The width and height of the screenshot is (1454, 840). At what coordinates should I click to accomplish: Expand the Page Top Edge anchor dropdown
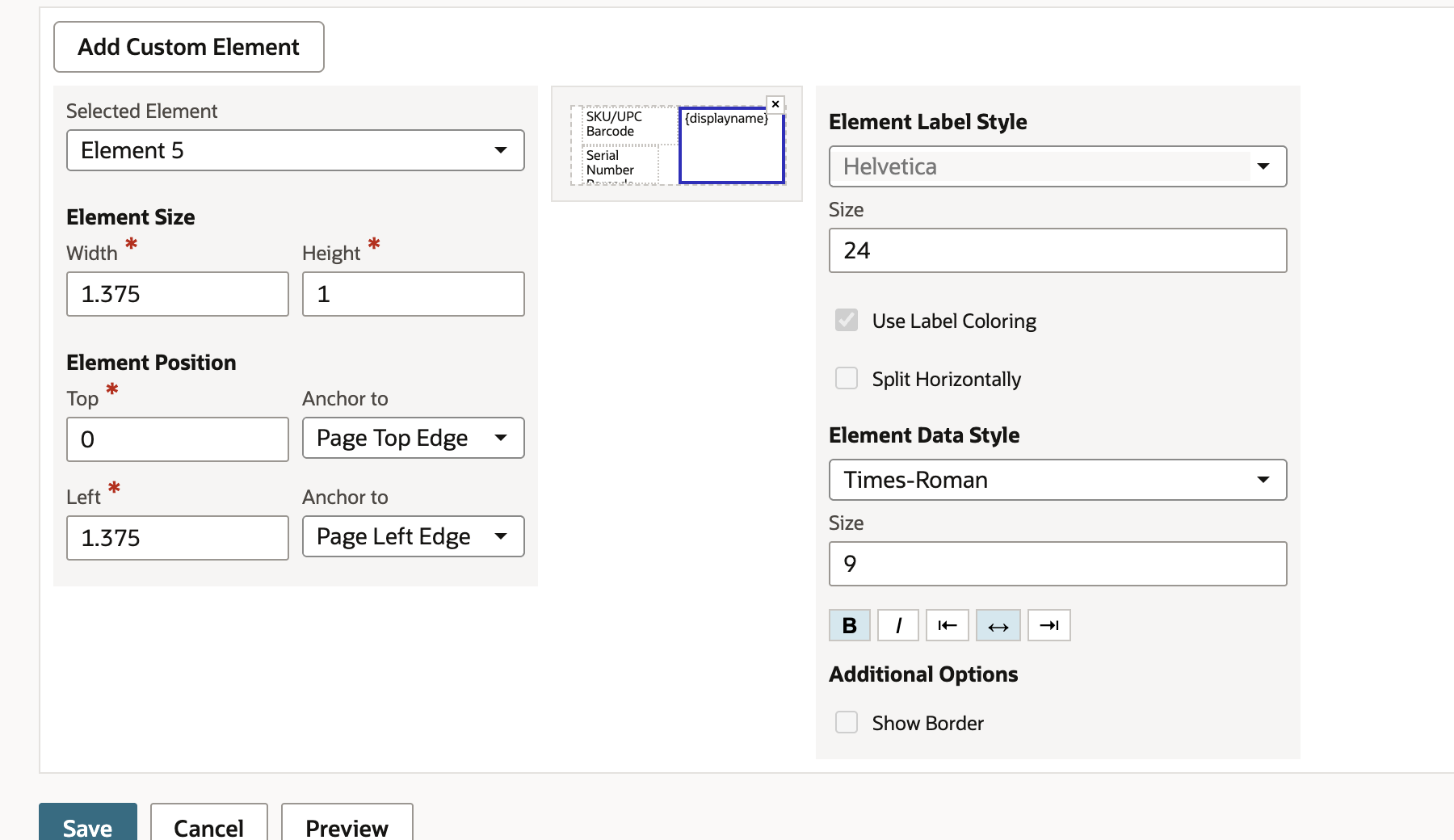click(x=414, y=438)
